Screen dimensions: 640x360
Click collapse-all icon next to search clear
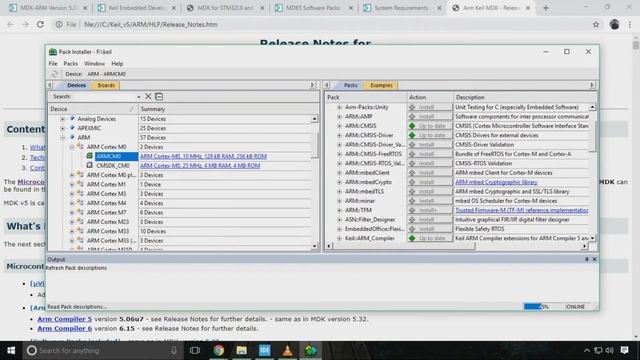(x=159, y=96)
